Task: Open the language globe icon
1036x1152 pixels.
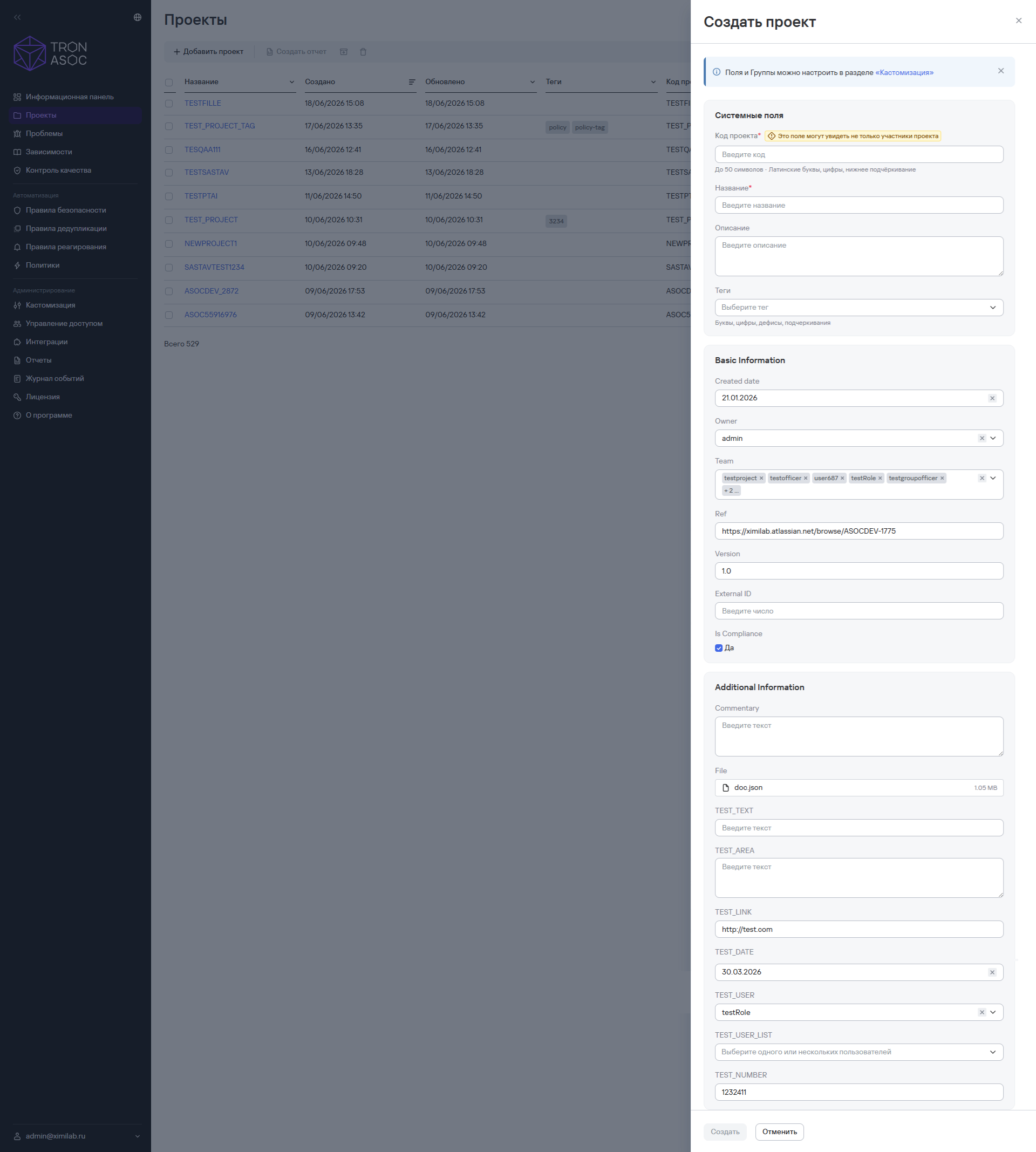Action: coord(137,17)
